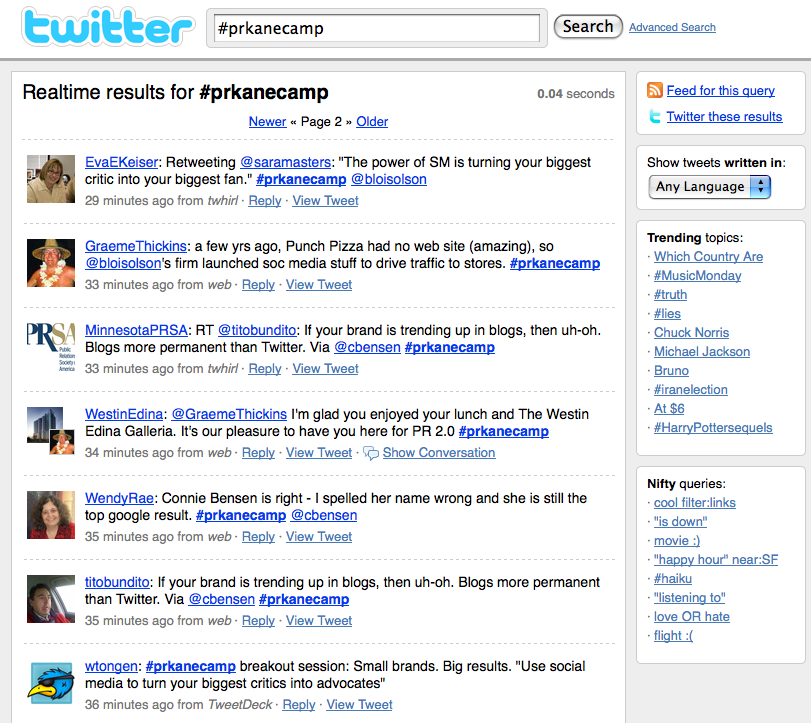Open trending topic Which Country Are

709,257
